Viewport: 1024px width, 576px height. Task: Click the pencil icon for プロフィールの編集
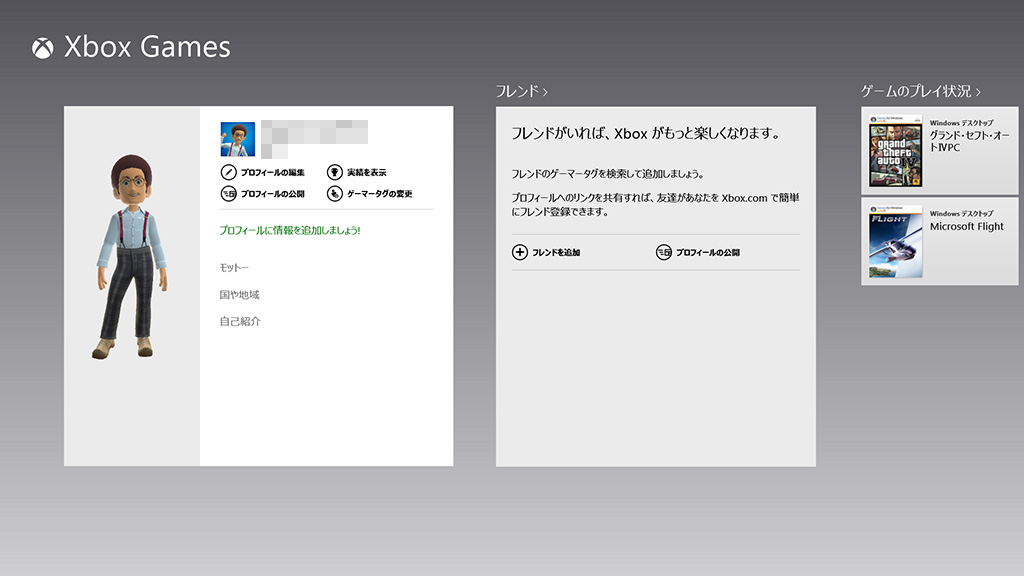(228, 172)
